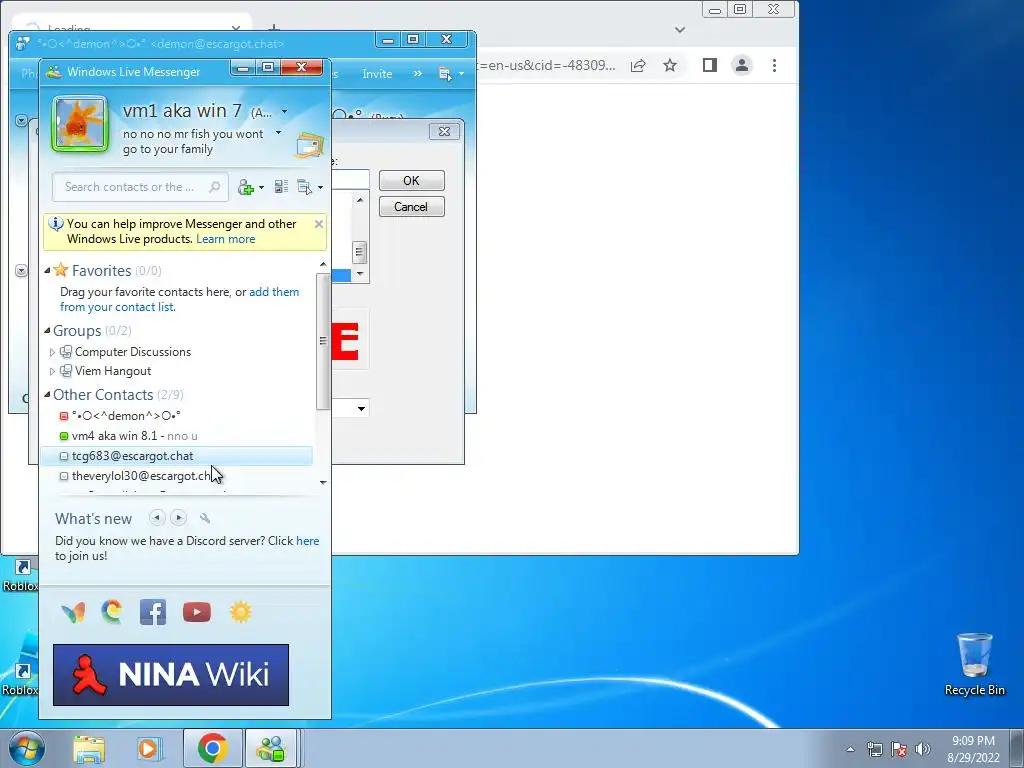Expand the conversation toolbar overflow chevron
This screenshot has height=768, width=1024.
tap(417, 74)
